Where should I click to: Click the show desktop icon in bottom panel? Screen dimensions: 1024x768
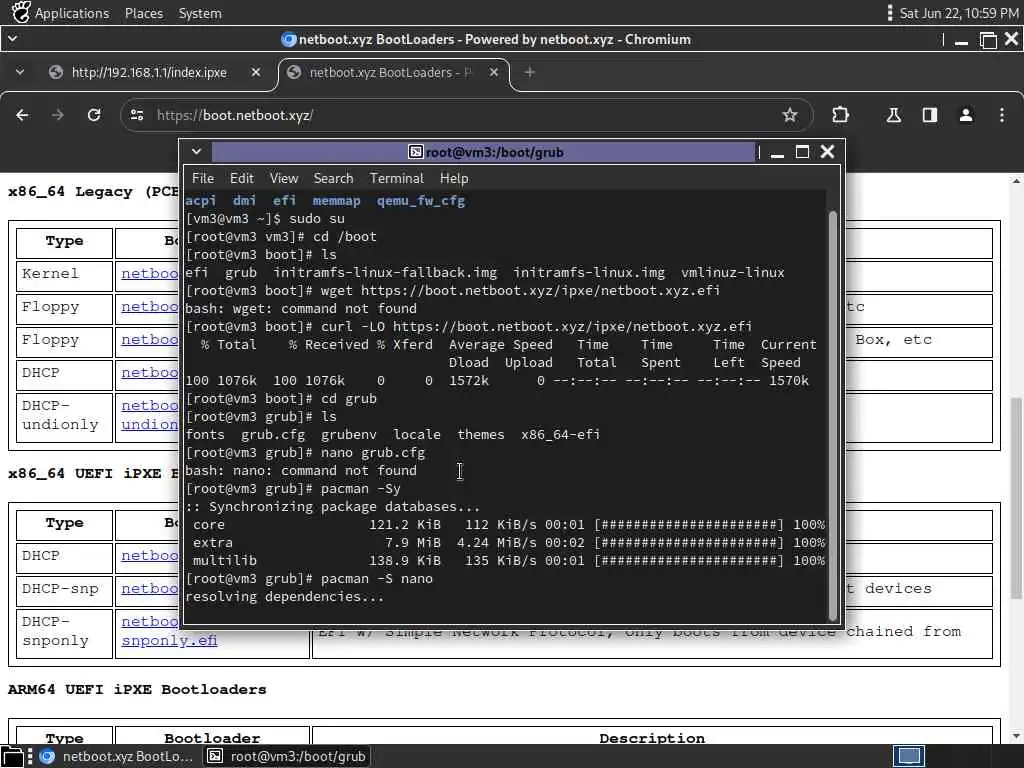(x=12, y=756)
